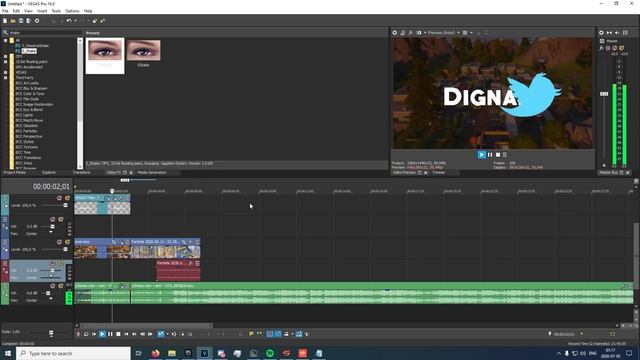This screenshot has width=640, height=360.
Task: Switch to the Trimmer tab
Action: [x=439, y=173]
